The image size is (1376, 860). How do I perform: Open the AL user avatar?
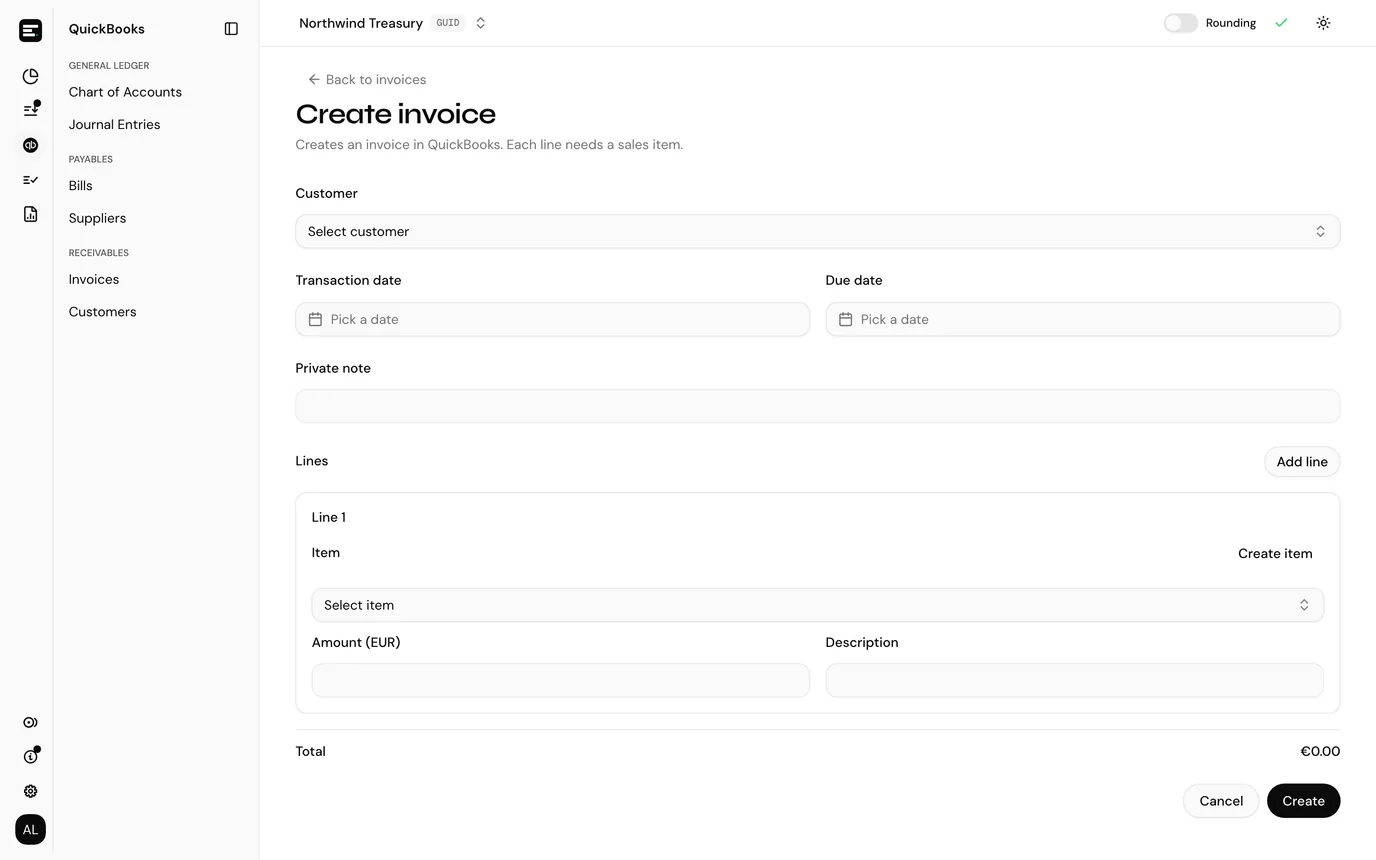click(x=30, y=830)
